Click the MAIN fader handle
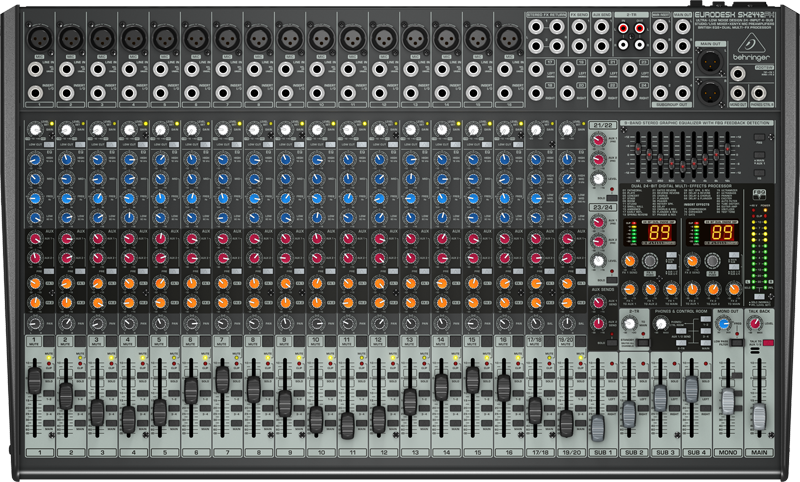The height and width of the screenshot is (482, 800). pyautogui.click(x=759, y=415)
